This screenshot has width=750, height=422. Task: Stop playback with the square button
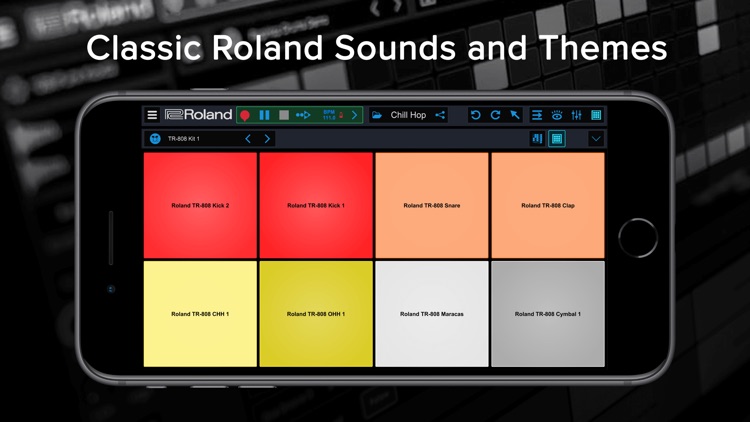[x=284, y=115]
